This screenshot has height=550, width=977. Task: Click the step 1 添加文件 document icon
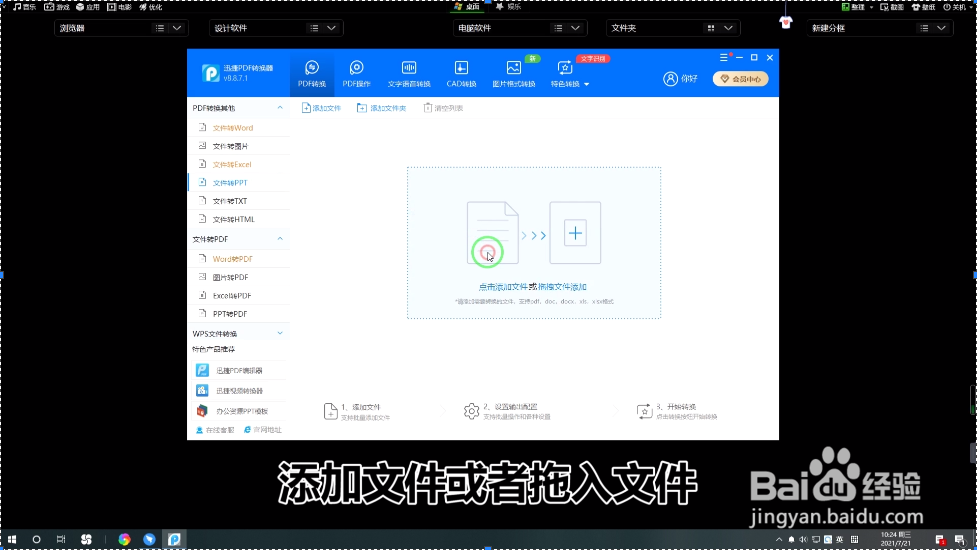click(330, 411)
